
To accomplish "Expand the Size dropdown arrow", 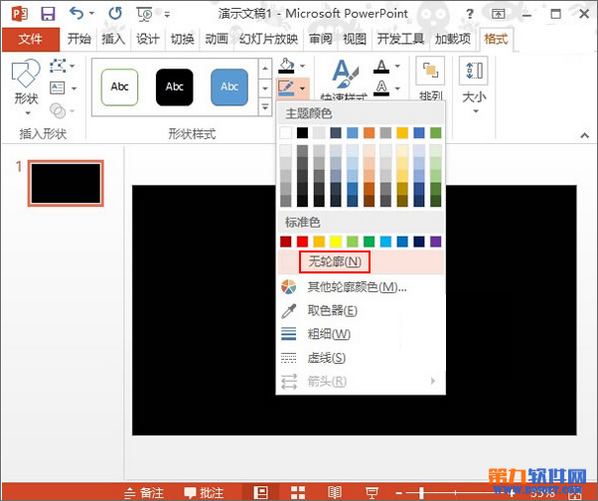I will tap(475, 112).
